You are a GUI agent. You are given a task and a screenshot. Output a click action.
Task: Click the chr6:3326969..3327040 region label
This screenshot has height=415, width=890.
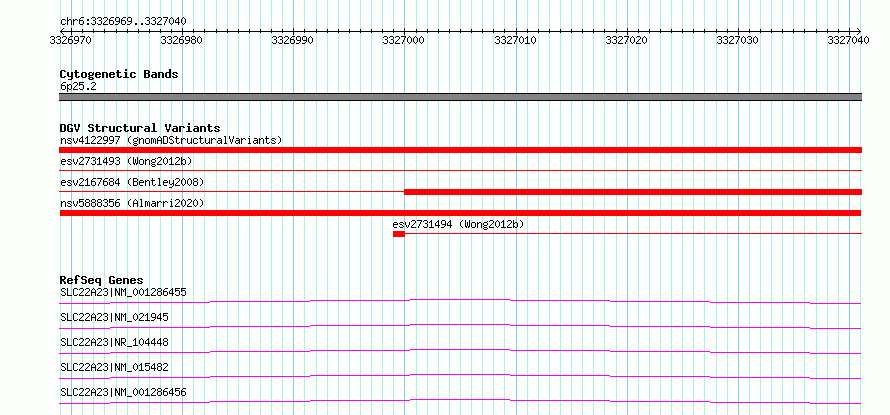click(123, 22)
